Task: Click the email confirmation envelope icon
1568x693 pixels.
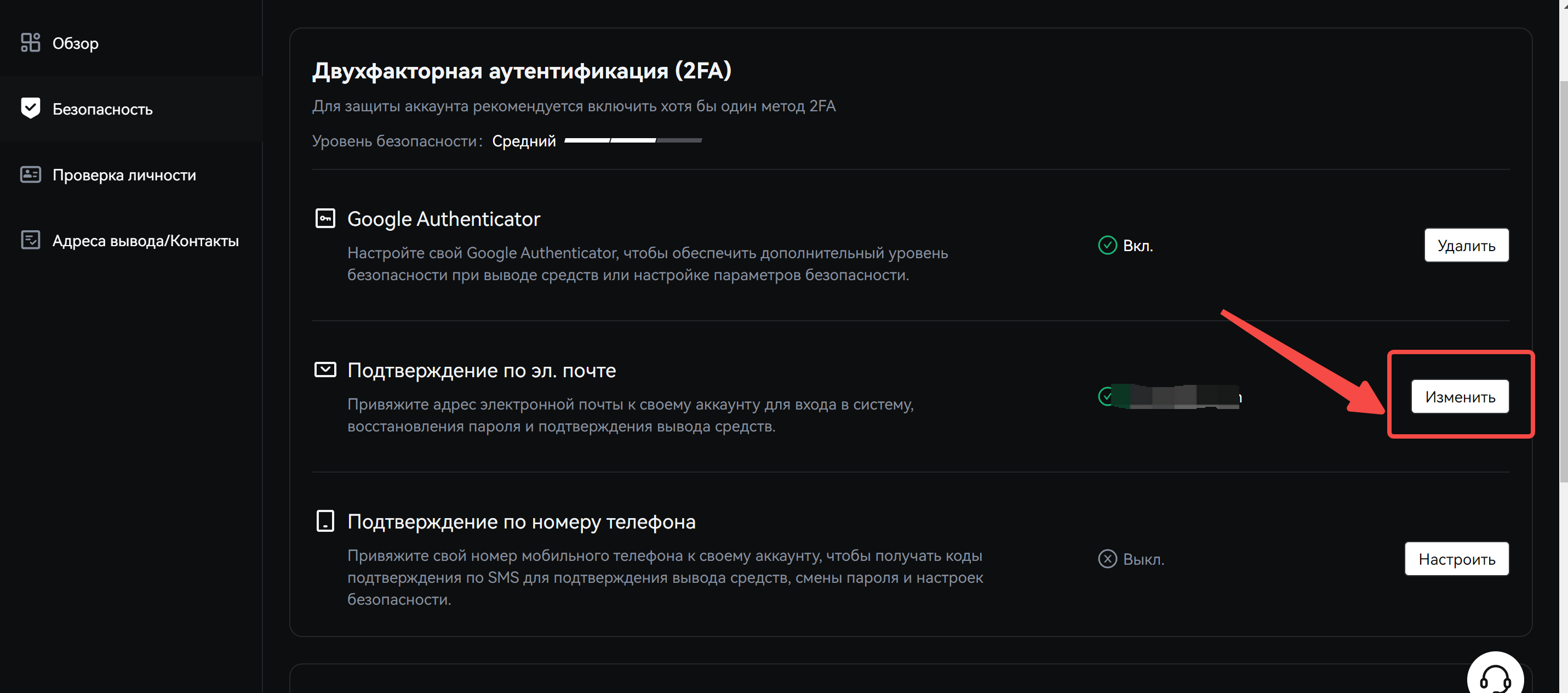Action: tap(325, 370)
